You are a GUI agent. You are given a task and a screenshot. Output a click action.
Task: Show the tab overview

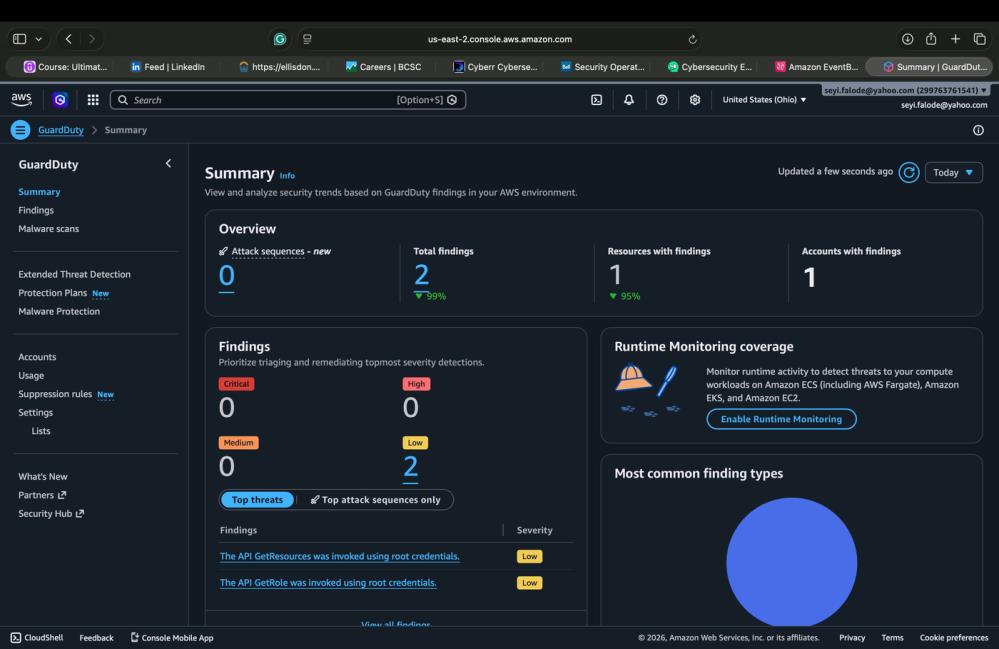980,39
